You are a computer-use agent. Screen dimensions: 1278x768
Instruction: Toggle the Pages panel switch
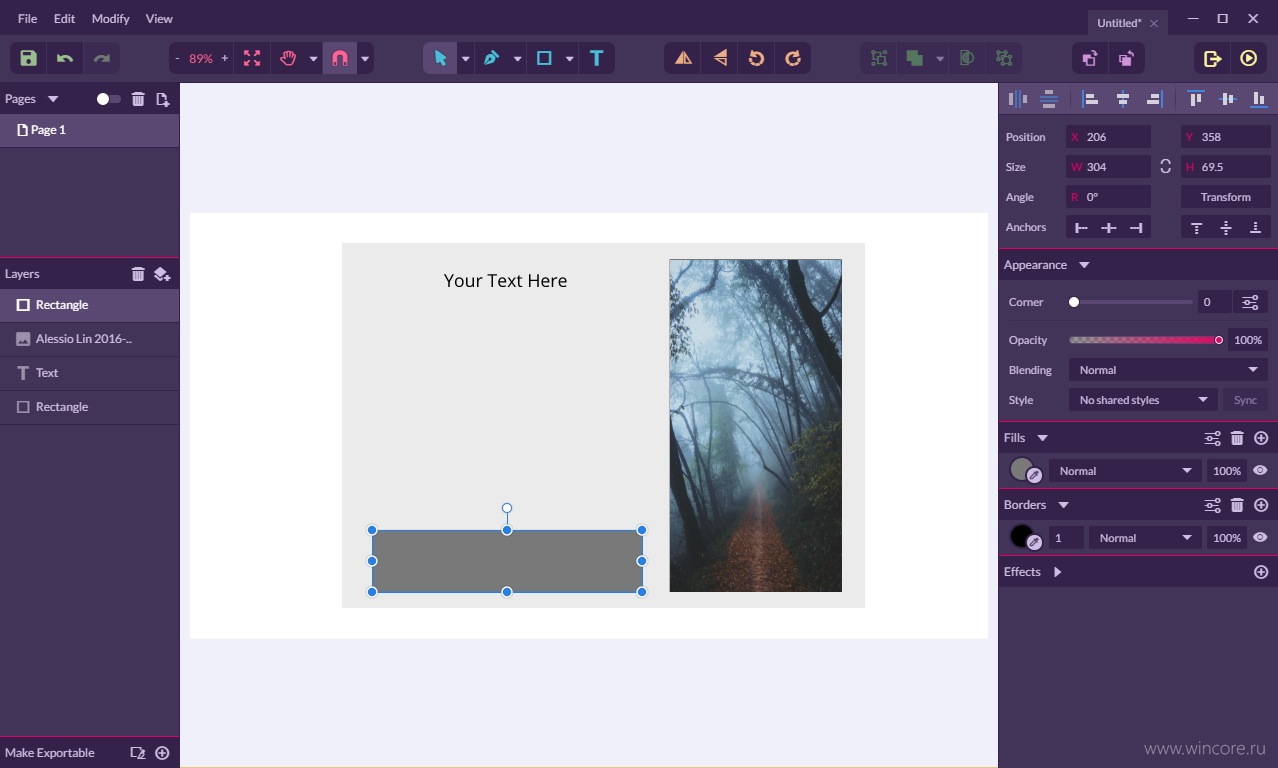tap(108, 99)
